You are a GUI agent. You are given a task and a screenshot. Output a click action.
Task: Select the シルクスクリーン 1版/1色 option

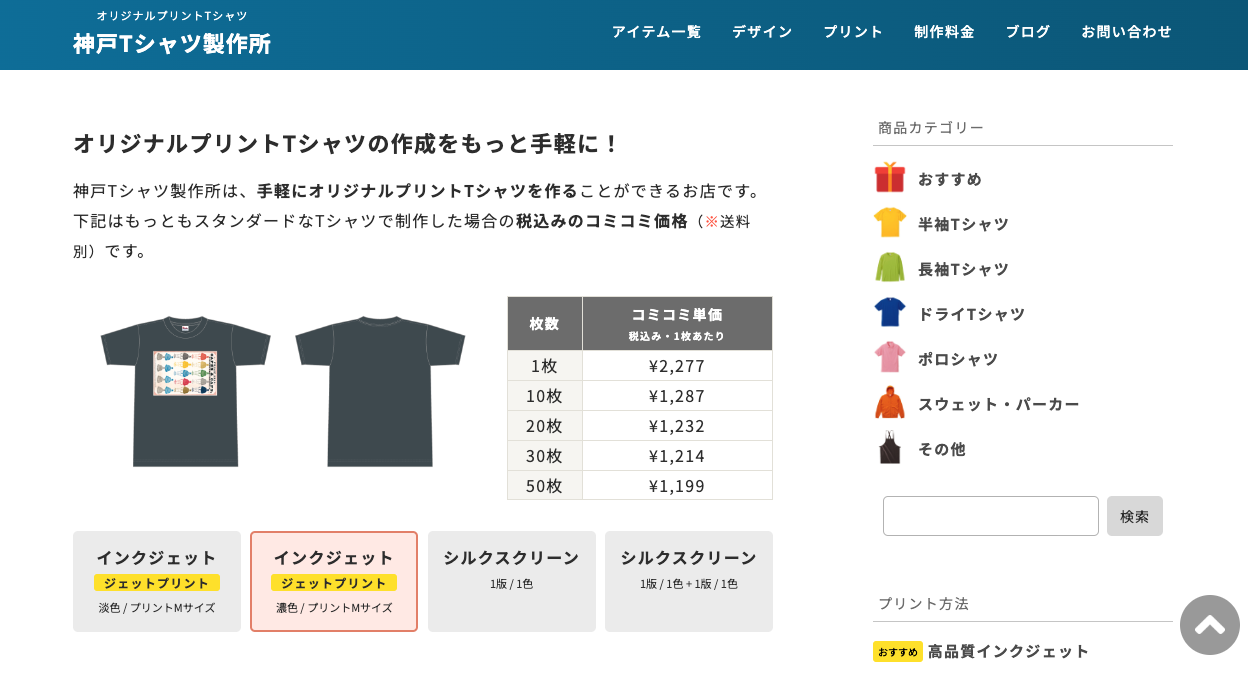[x=511, y=581]
